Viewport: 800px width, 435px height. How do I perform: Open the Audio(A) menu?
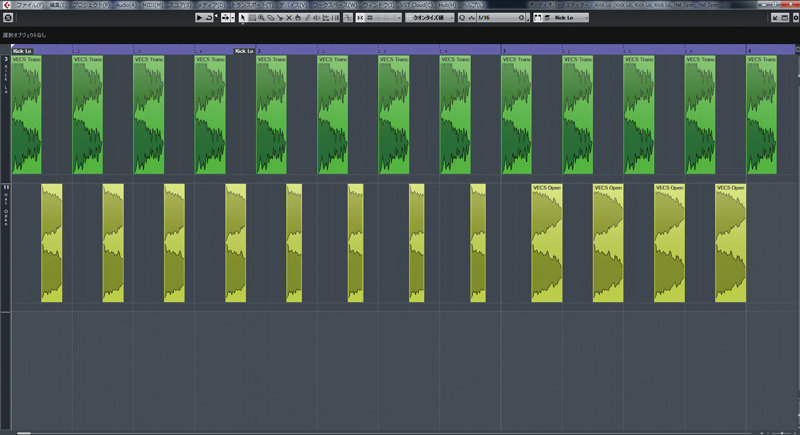pos(125,5)
